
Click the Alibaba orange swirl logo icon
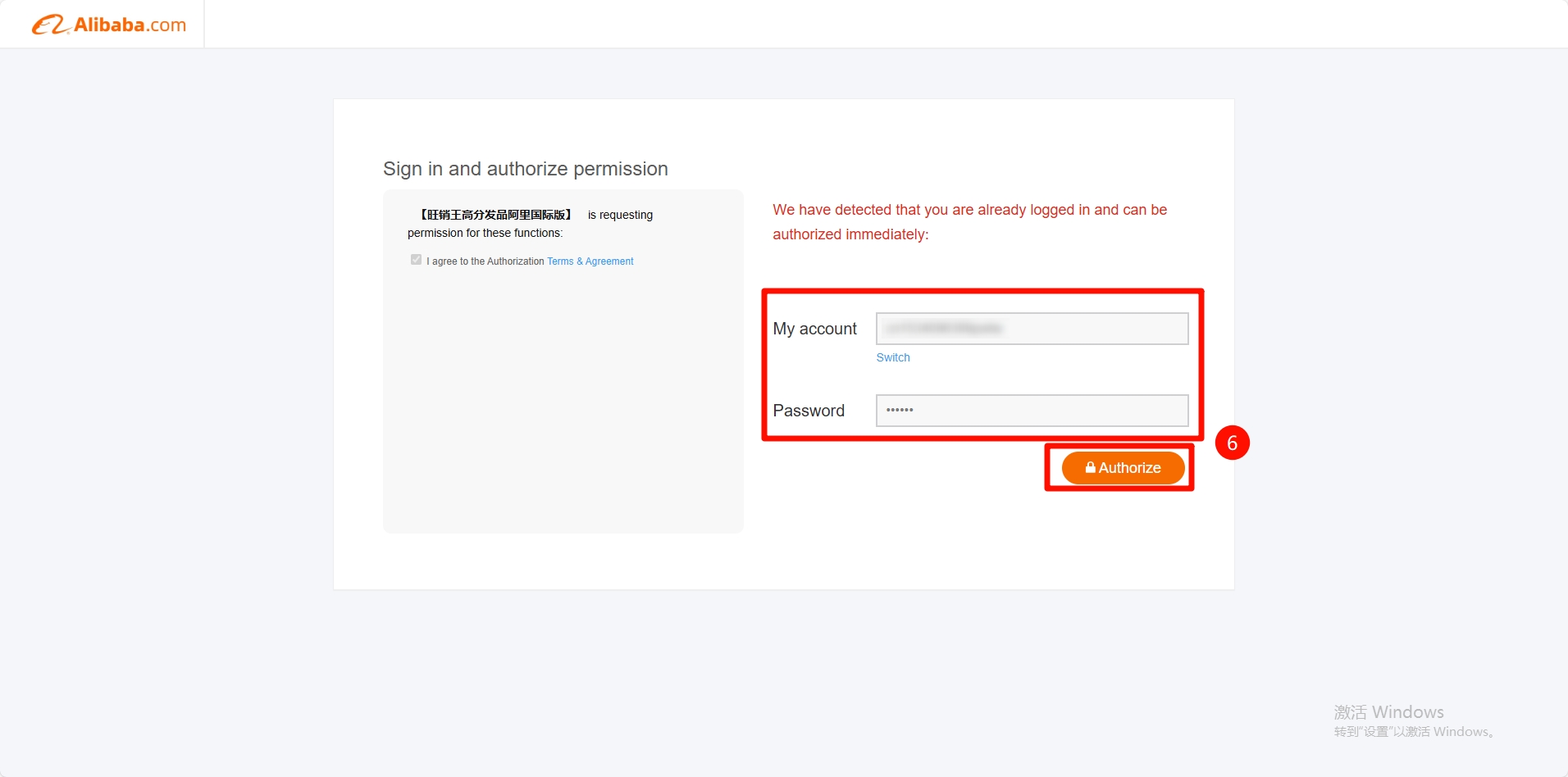point(49,25)
